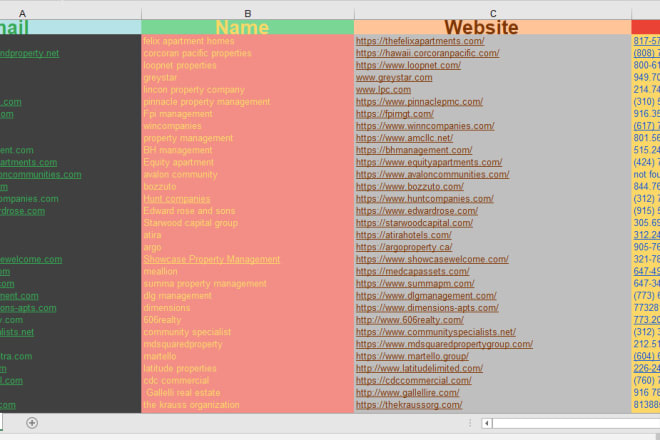Add a new sheet with plus icon
This screenshot has height=440, width=660.
[x=32, y=423]
